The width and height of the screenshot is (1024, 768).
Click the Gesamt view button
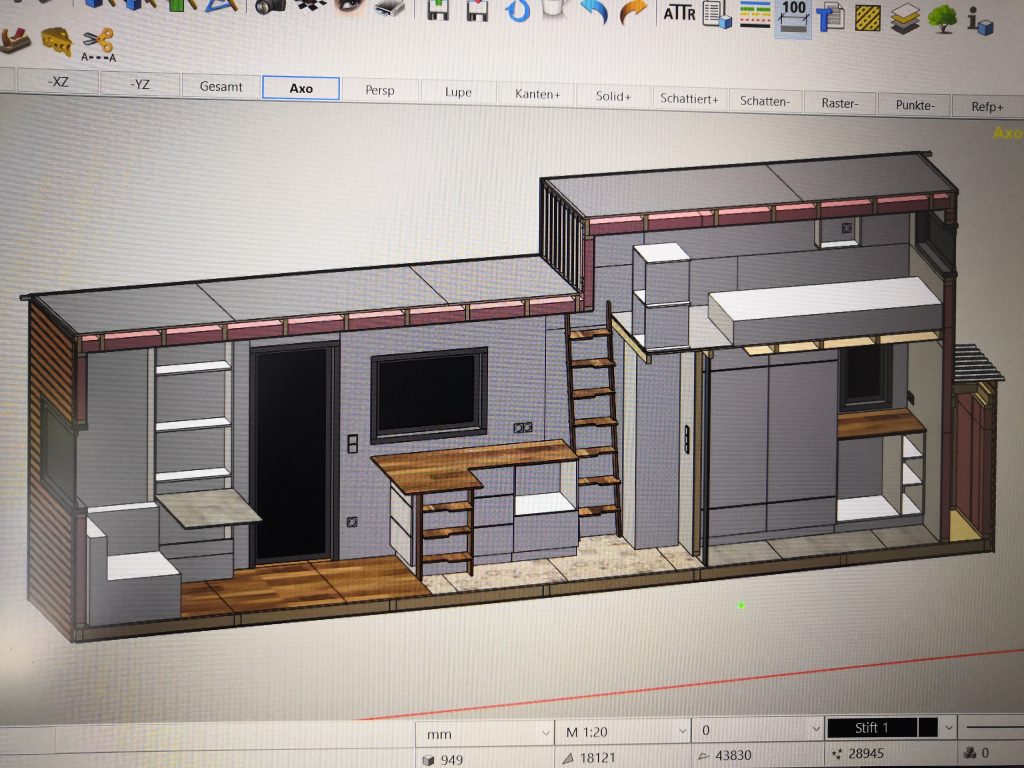pyautogui.click(x=221, y=86)
